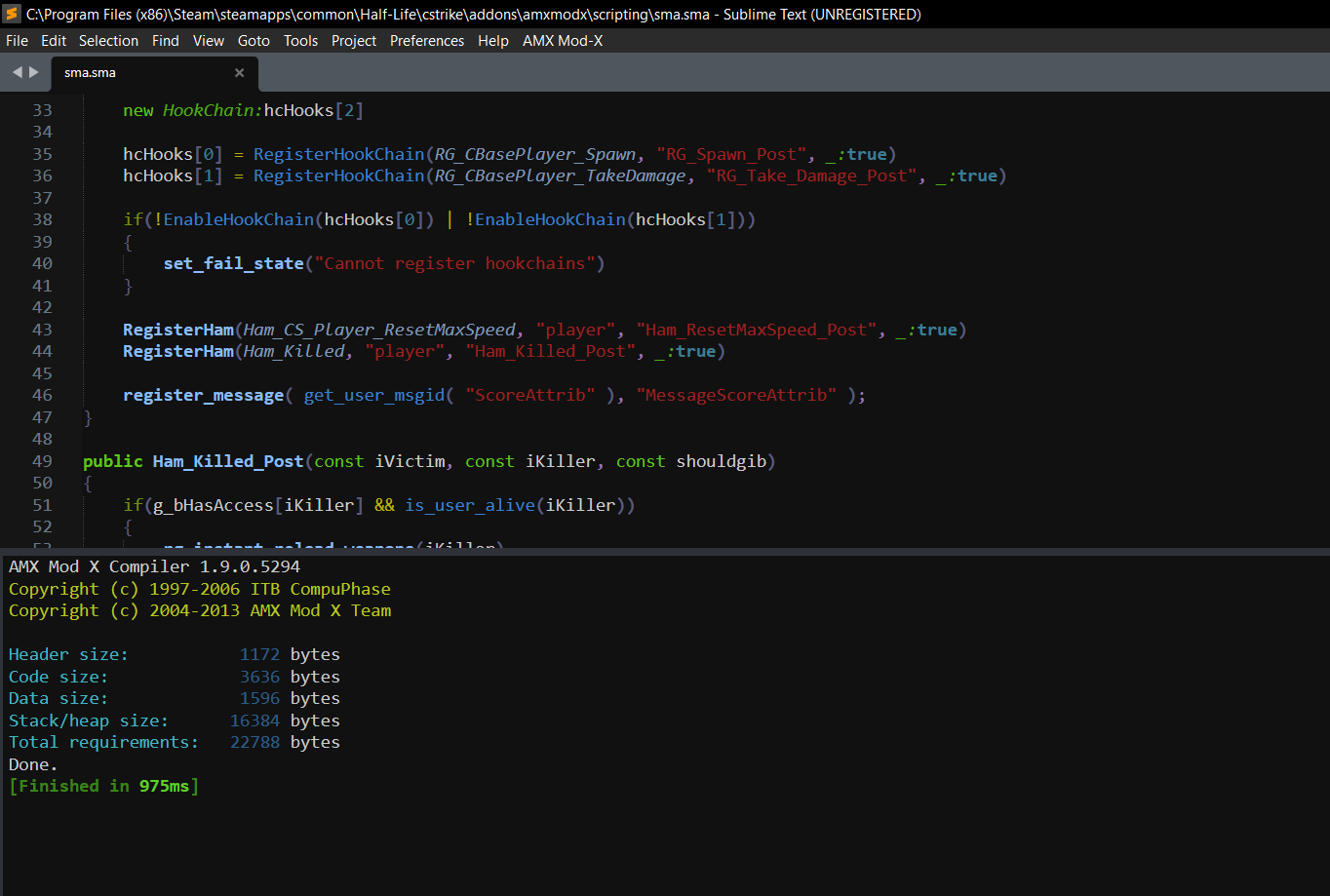Click "Data size:" value 1596
Viewport: 1330px width, 896px height.
coord(259,698)
